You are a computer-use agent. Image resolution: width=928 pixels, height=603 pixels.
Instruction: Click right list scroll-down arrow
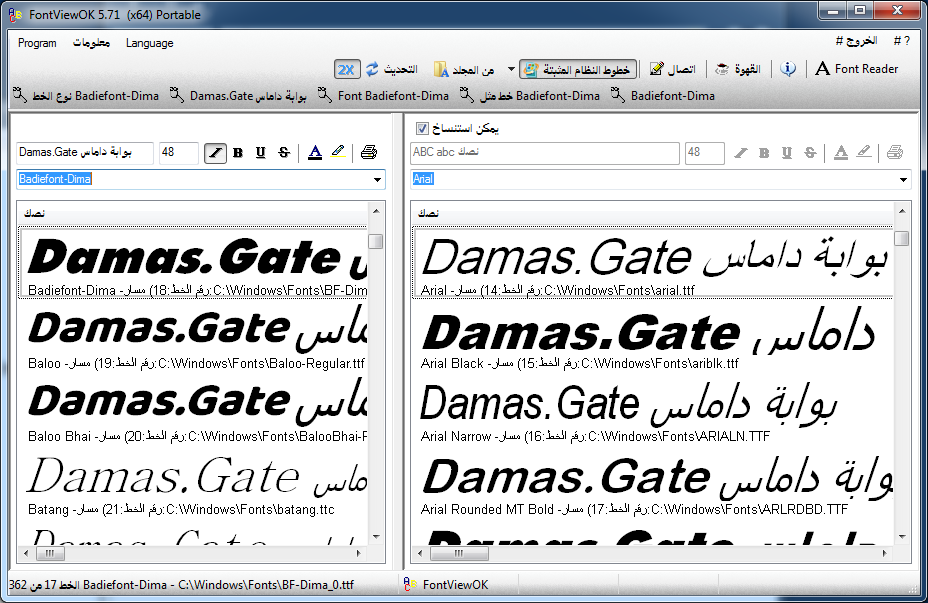(902, 537)
